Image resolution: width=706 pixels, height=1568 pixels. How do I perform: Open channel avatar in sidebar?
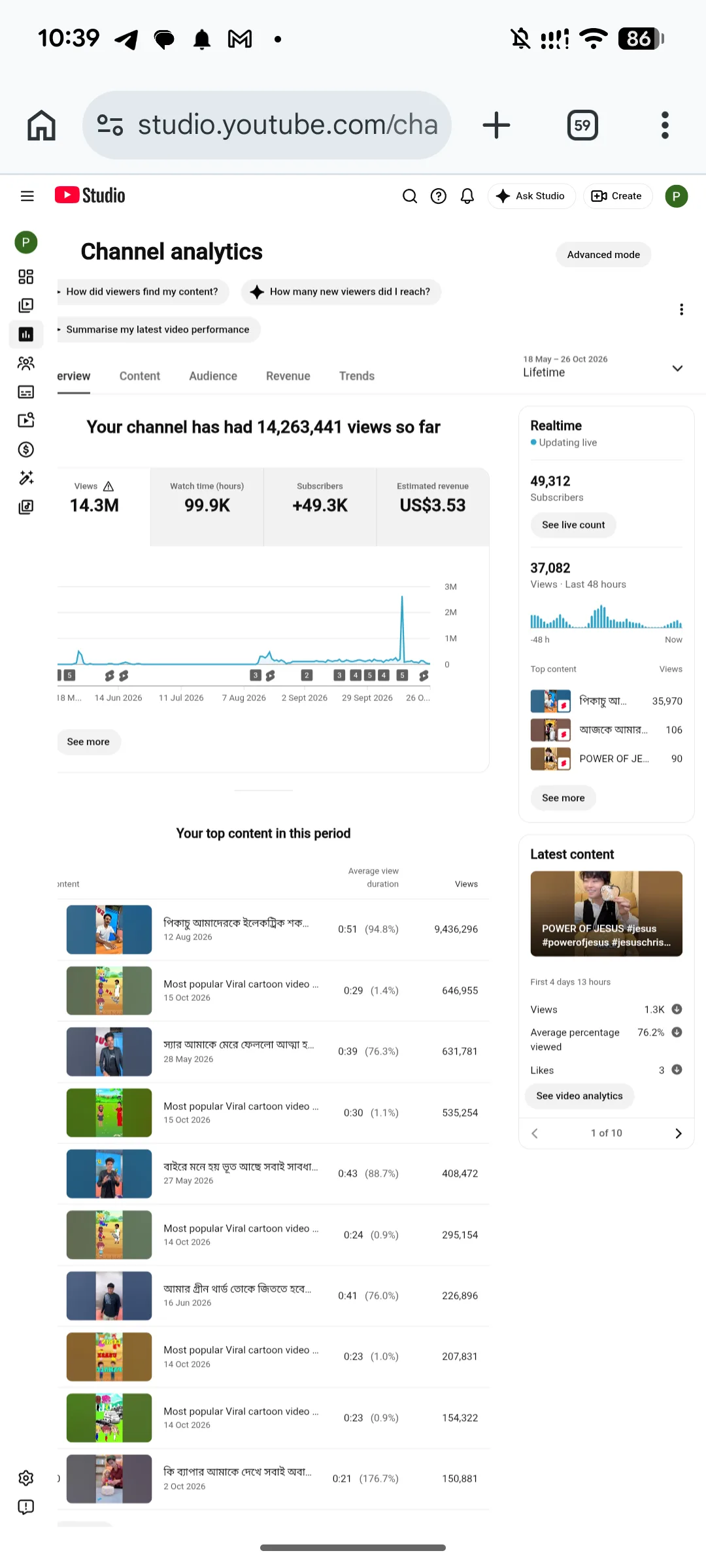[26, 242]
